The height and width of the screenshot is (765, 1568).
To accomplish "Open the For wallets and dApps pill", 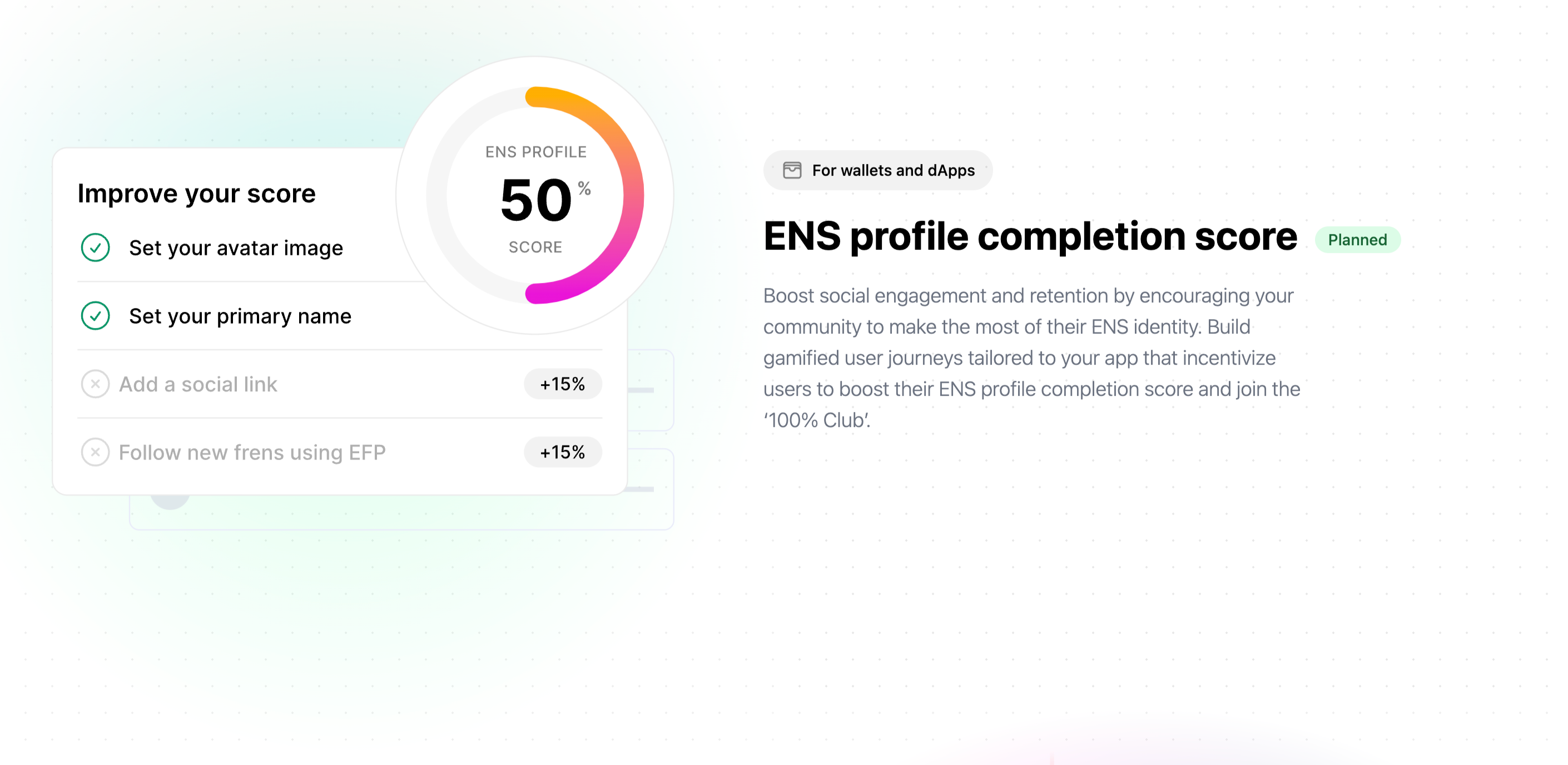I will pos(878,171).
